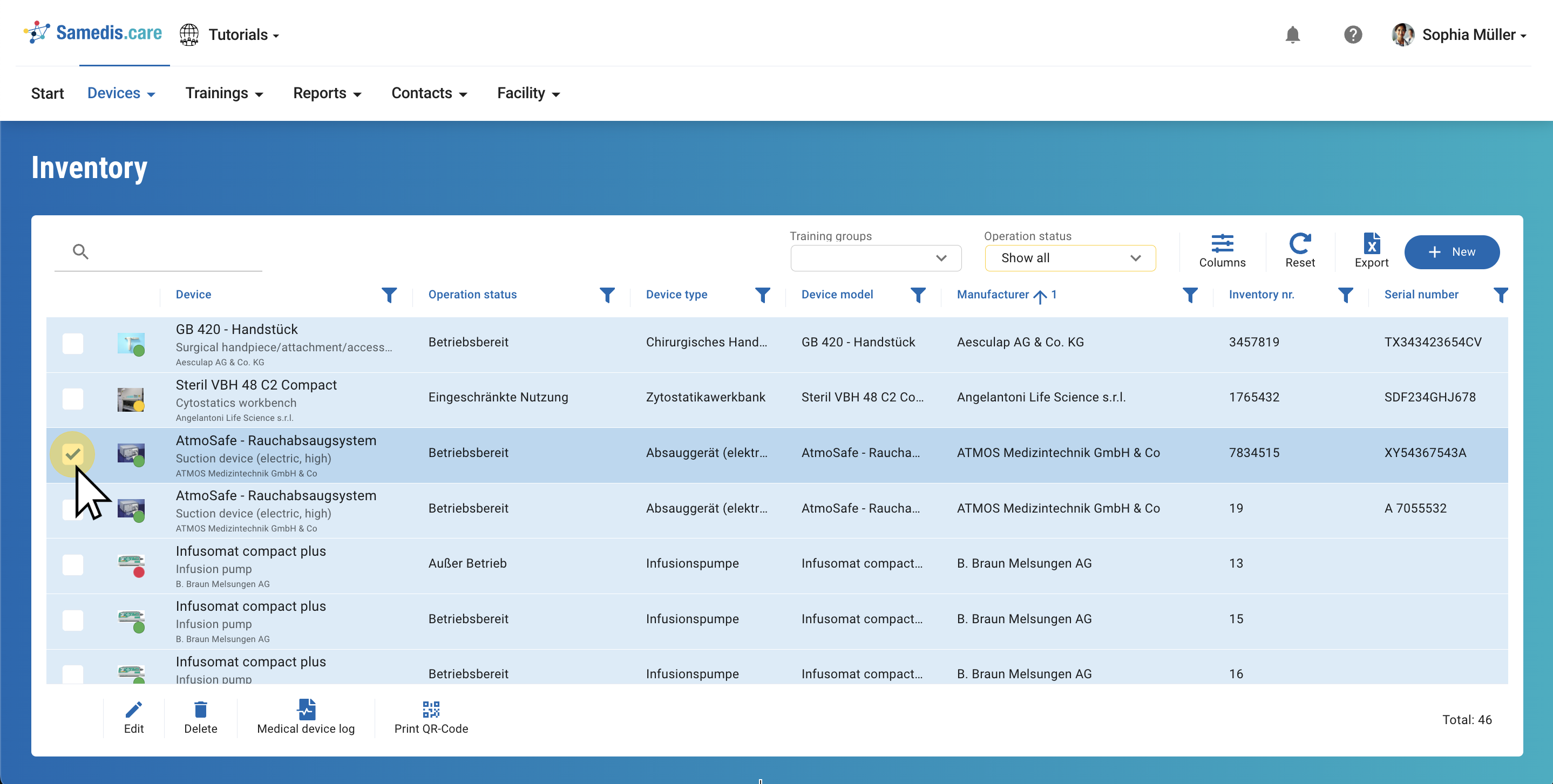Sort by the Manufacturer column header
The width and height of the screenshot is (1553, 784).
[992, 295]
